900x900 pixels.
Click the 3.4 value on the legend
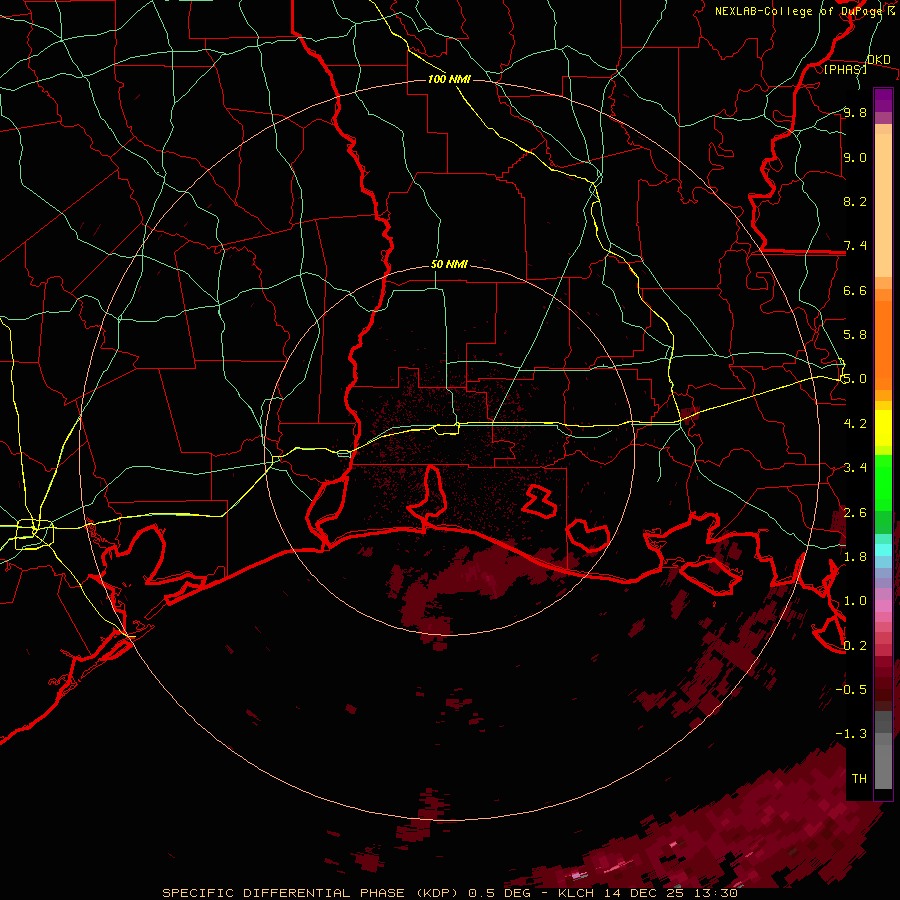(855, 467)
